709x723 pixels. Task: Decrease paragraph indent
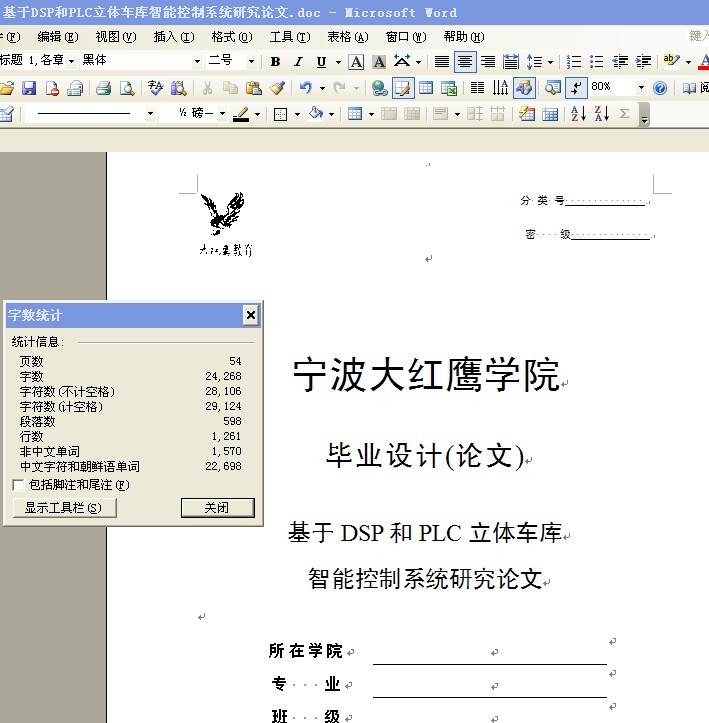point(620,61)
